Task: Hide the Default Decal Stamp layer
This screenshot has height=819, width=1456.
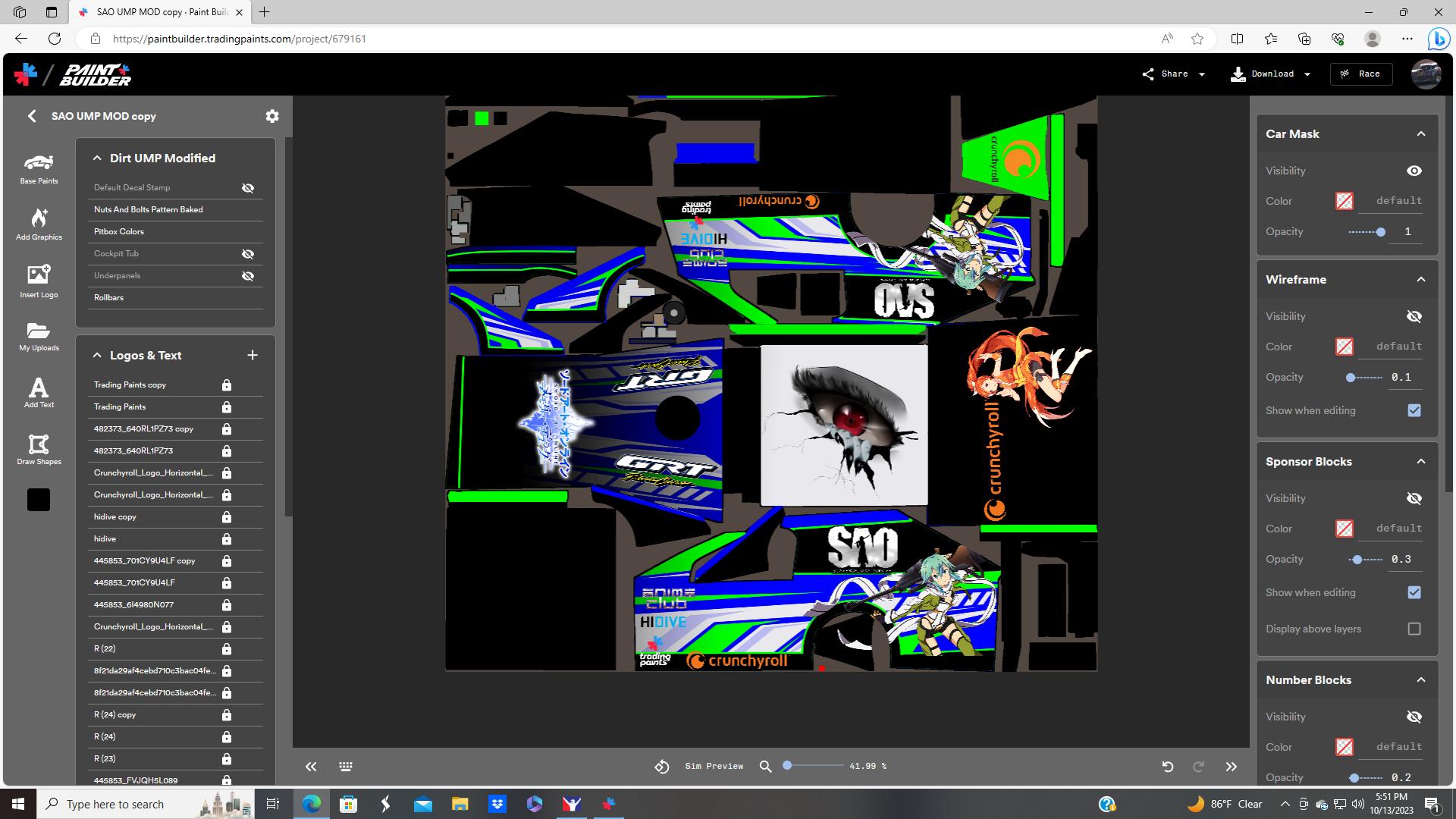Action: pos(248,187)
